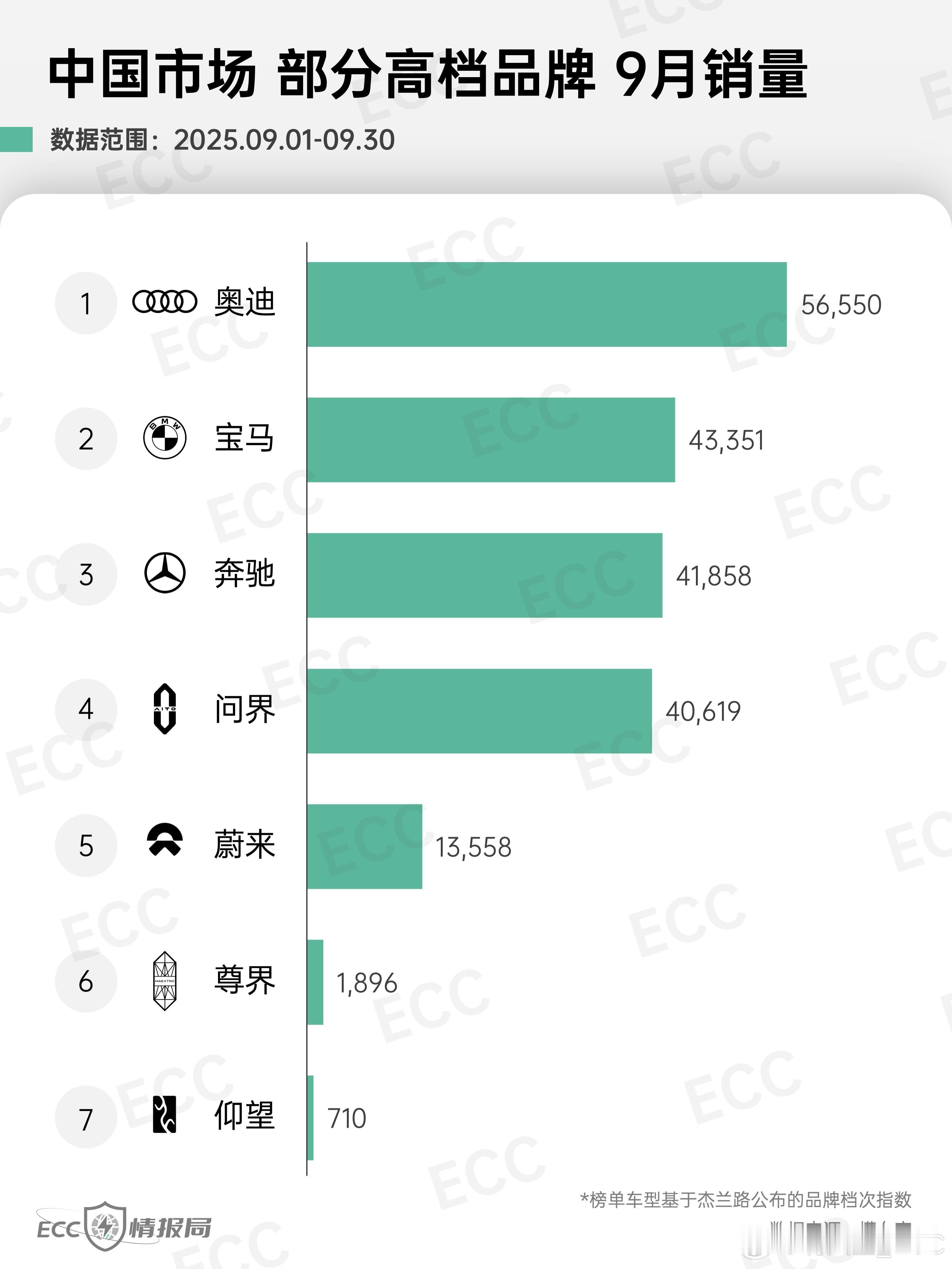Image resolution: width=952 pixels, height=1269 pixels.
Task: Click the Mercedes-Benz star logo
Action: pyautogui.click(x=165, y=573)
